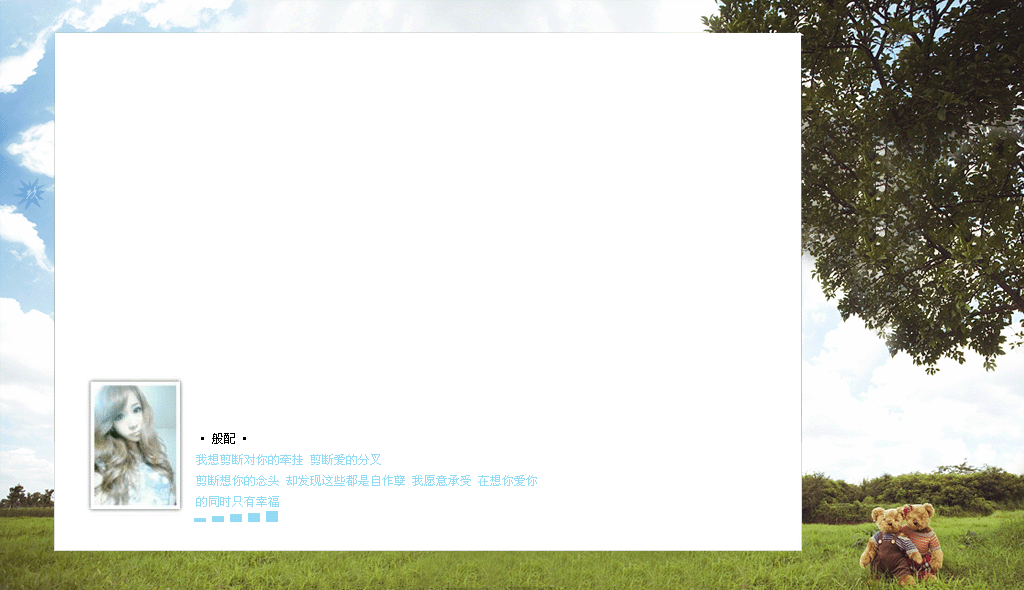Click the lyric "我愿意承受"
1024x590 pixels.
(x=441, y=481)
